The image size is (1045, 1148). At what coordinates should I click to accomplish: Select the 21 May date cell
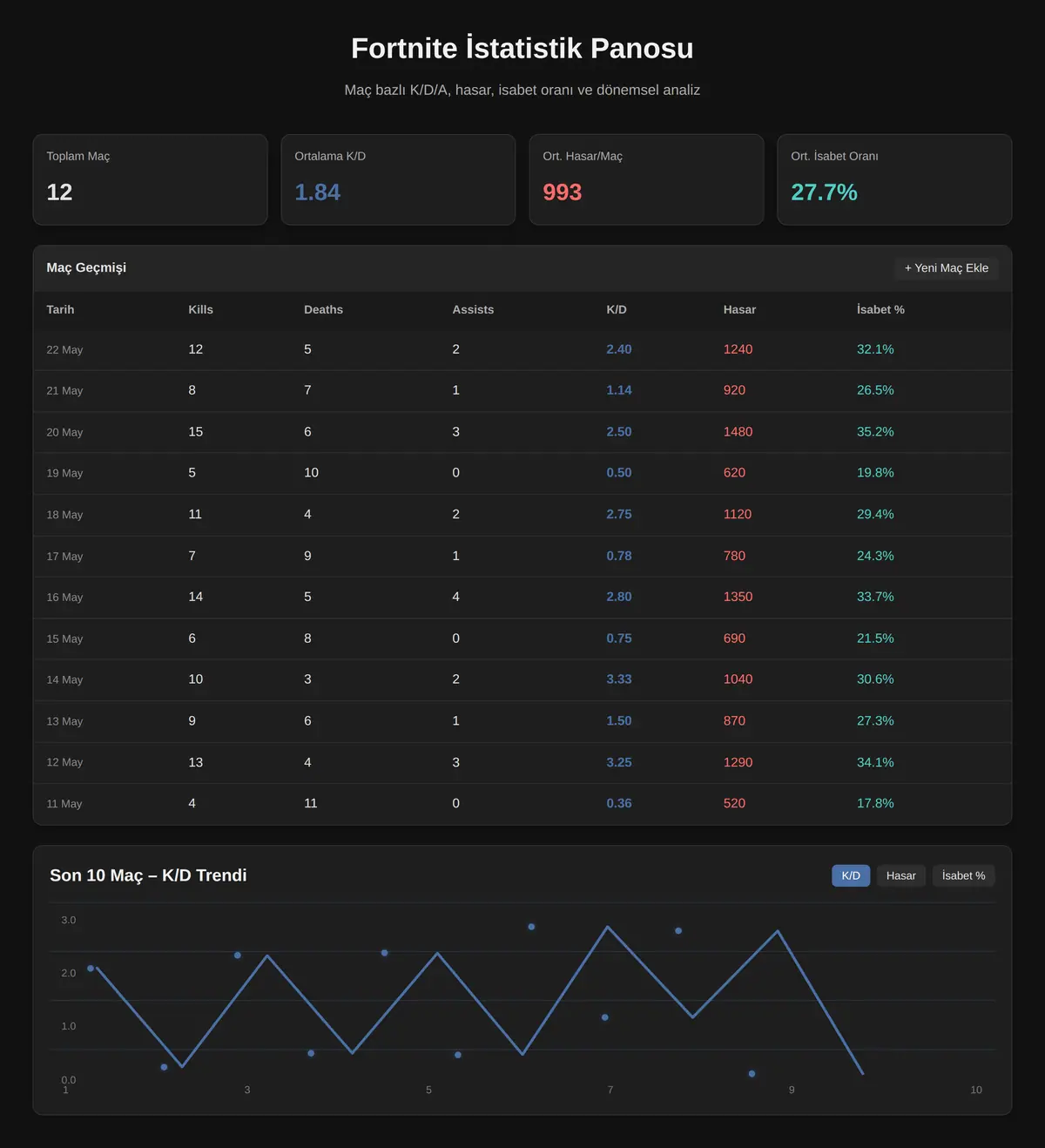[x=64, y=390]
